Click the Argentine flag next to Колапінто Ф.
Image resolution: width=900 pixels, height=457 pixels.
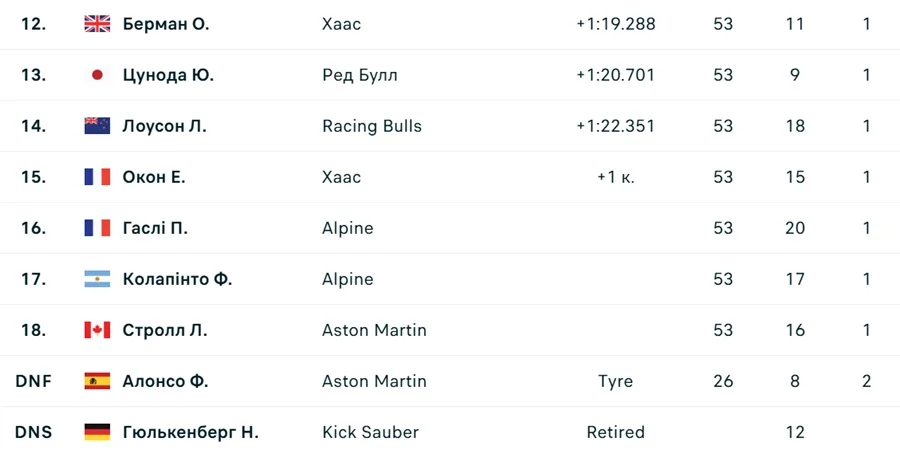pyautogui.click(x=97, y=279)
